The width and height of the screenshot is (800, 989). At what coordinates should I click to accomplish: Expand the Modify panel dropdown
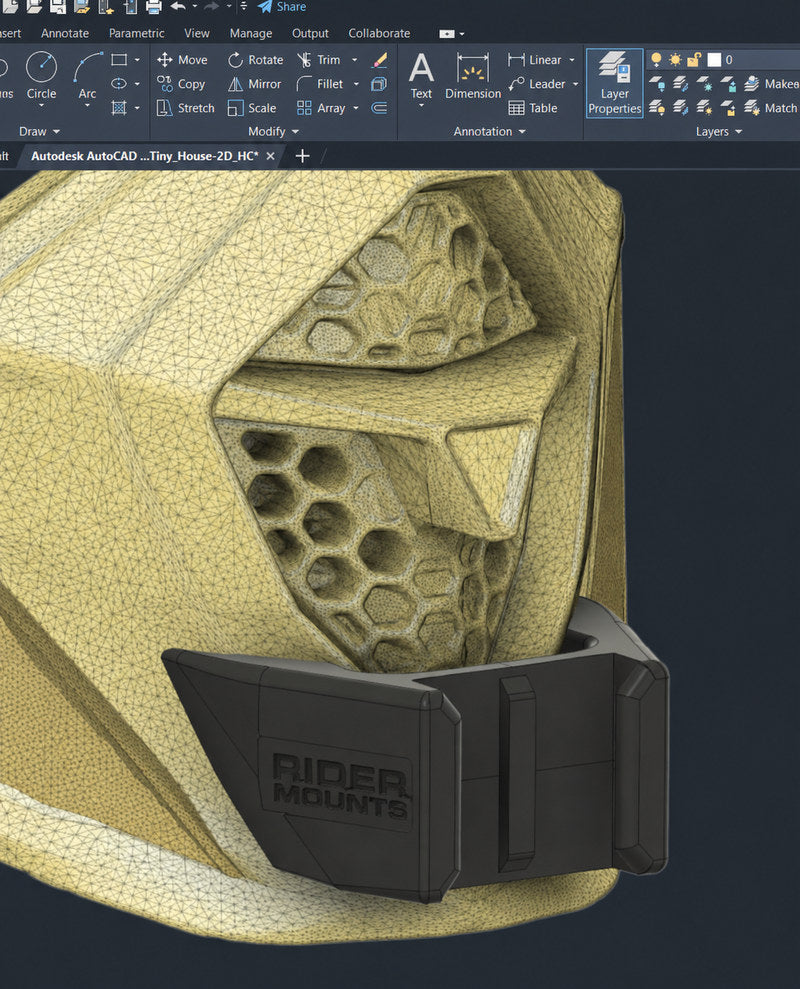tap(273, 131)
